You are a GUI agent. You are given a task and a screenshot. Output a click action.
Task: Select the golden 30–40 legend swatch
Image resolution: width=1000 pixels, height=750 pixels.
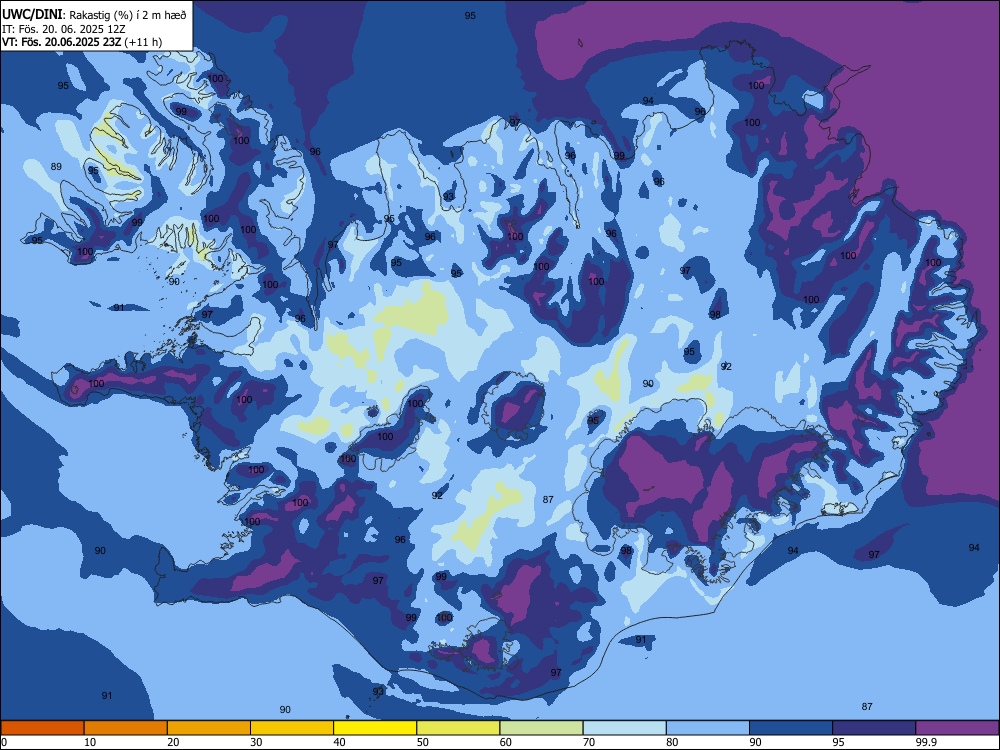292,728
